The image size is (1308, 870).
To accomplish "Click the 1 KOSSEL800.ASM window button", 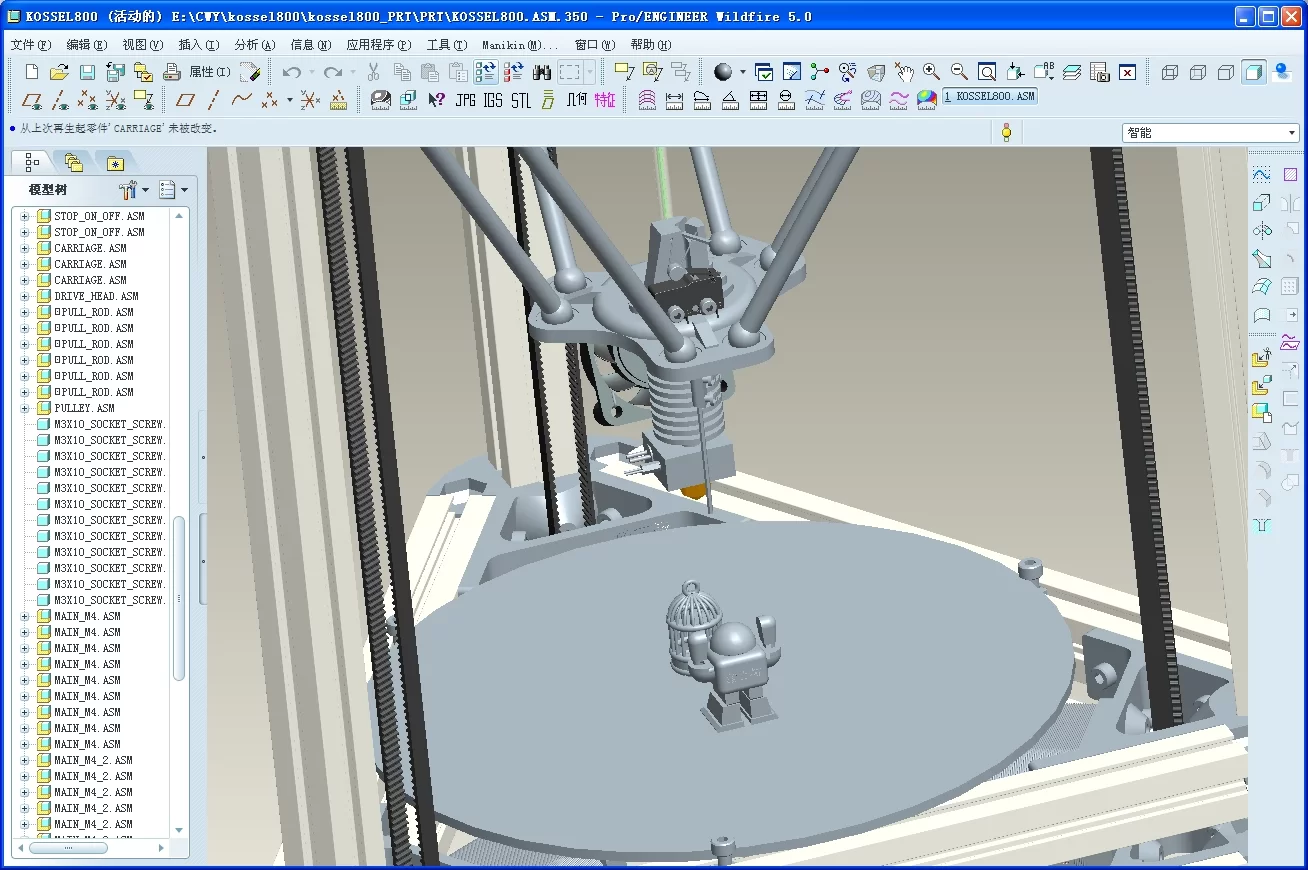I will coord(990,97).
